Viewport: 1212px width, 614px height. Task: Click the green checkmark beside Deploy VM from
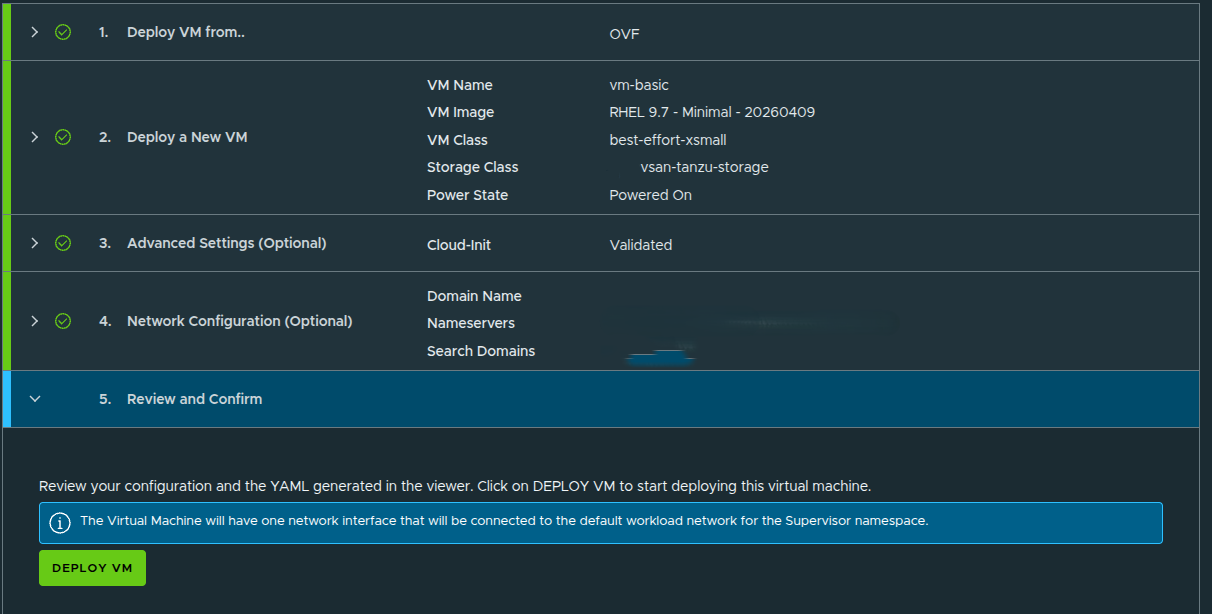click(62, 32)
